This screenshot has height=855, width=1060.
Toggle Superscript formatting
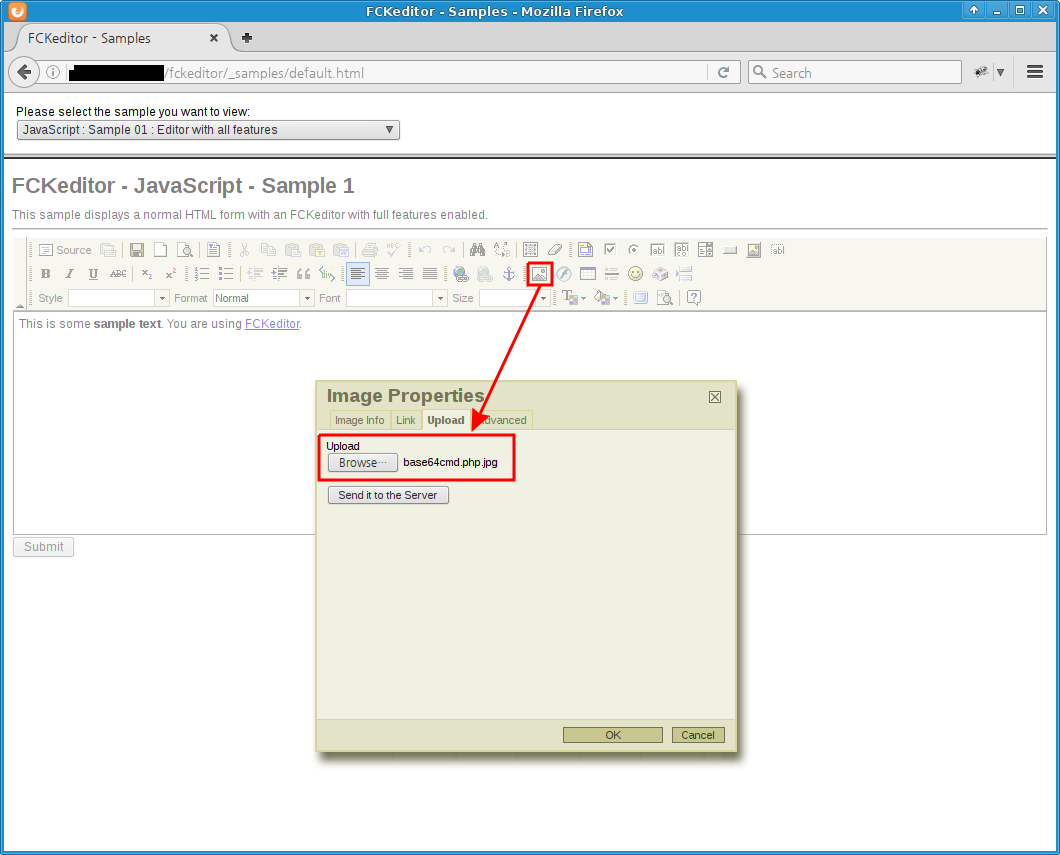170,274
